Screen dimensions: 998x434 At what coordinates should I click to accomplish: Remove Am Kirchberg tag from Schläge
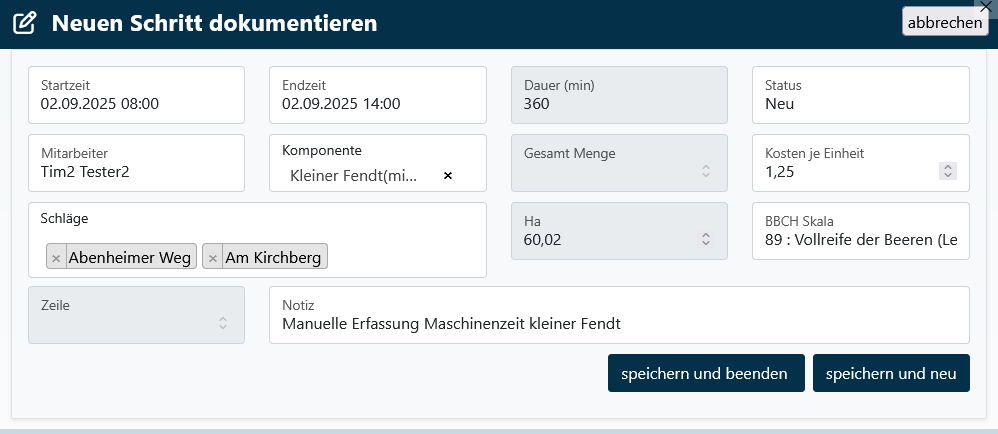tap(212, 258)
